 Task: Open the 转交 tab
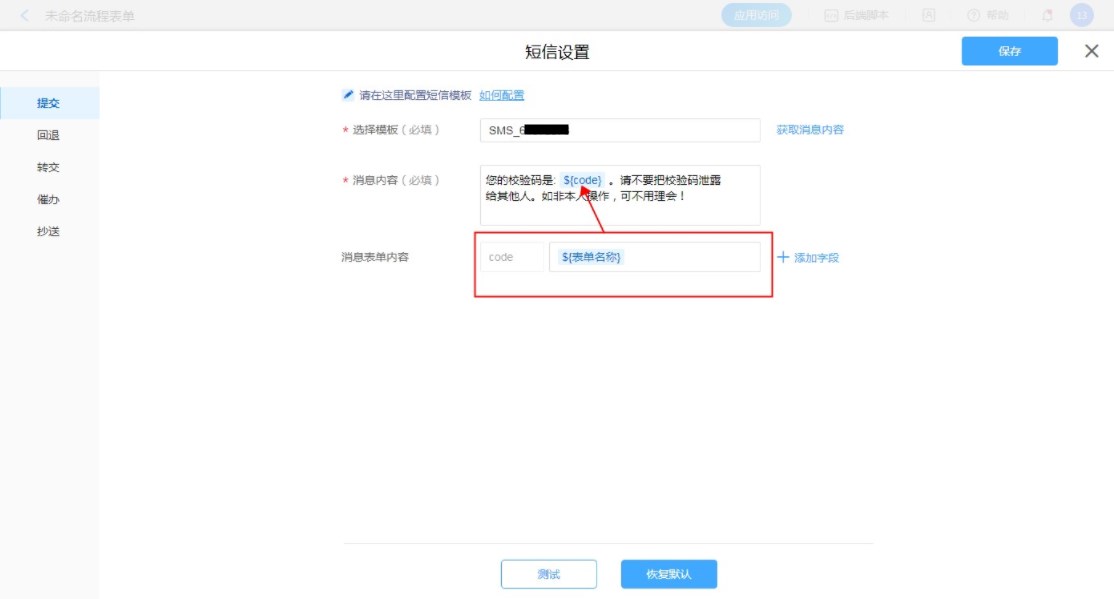click(x=48, y=167)
